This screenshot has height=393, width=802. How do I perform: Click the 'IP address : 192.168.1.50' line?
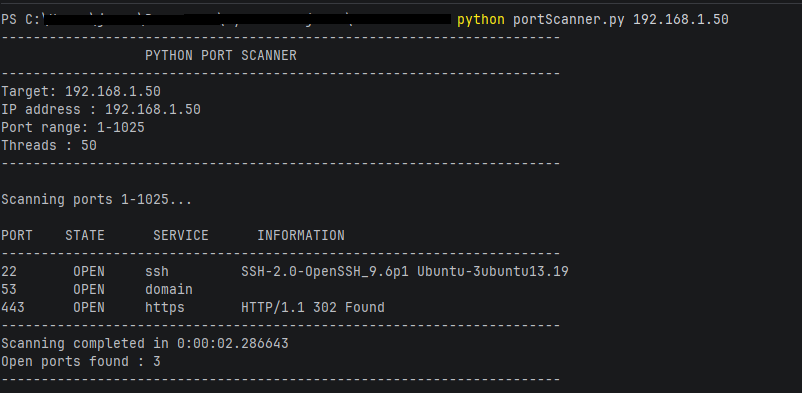pos(101,110)
